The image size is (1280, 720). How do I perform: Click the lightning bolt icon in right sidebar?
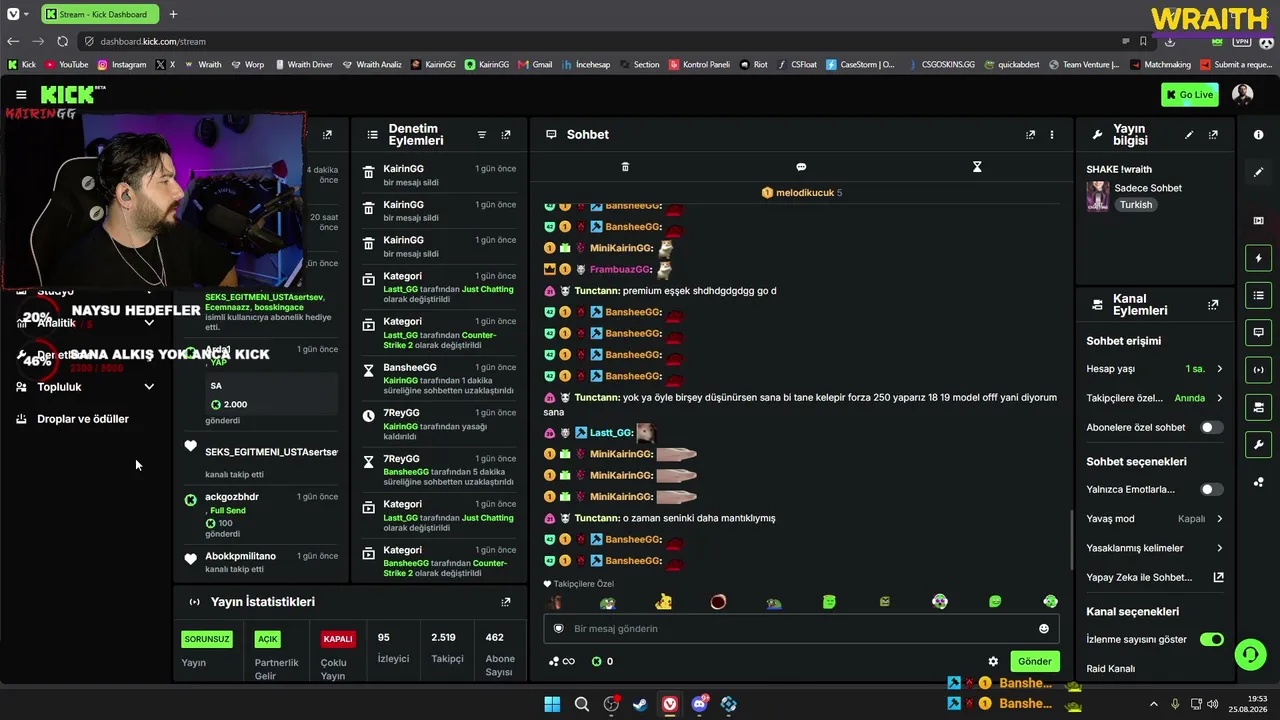(x=1258, y=258)
